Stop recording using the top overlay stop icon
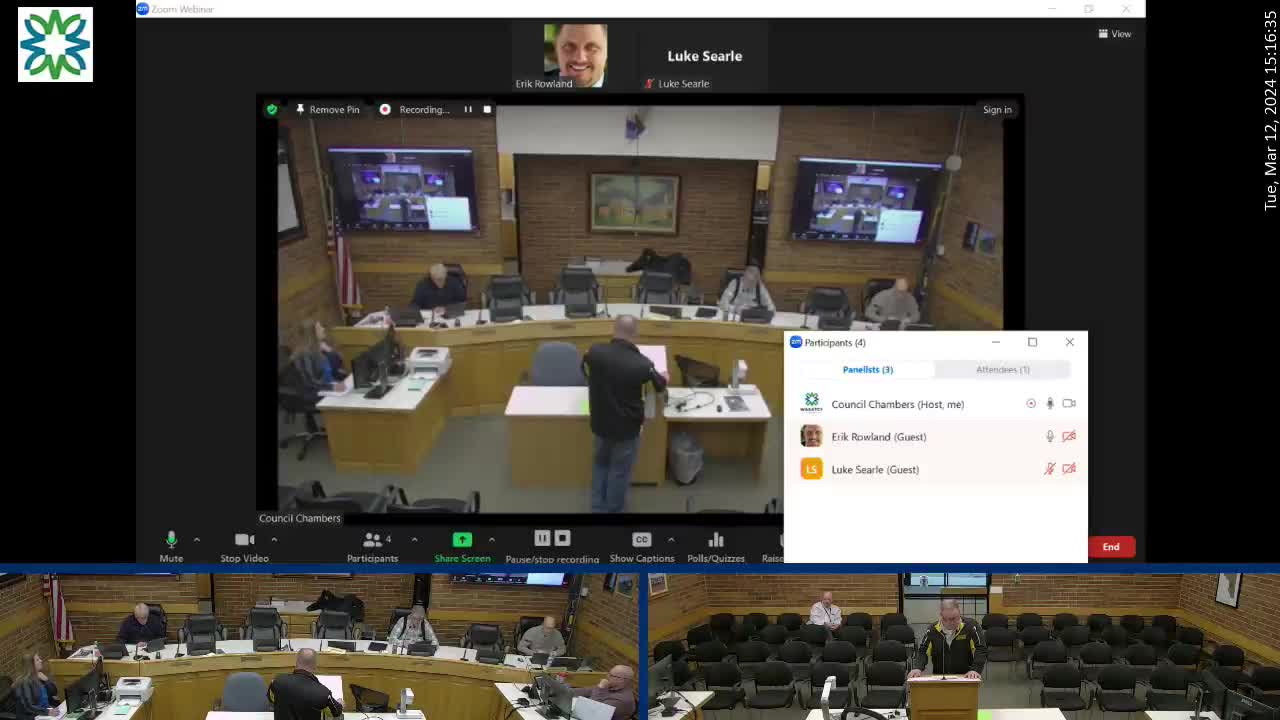Screen dimensions: 1280x720 487,110
